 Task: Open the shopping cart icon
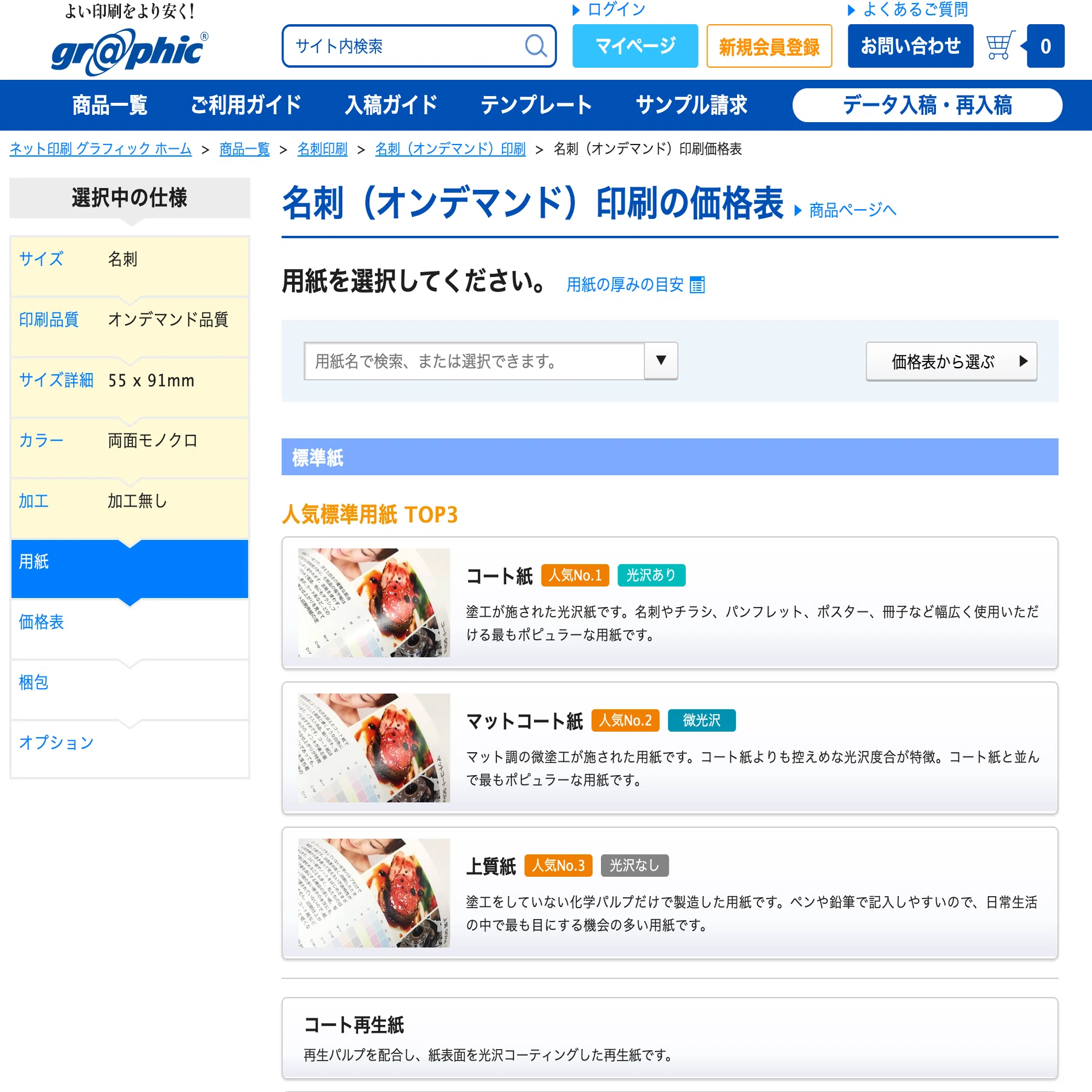pos(1000,46)
